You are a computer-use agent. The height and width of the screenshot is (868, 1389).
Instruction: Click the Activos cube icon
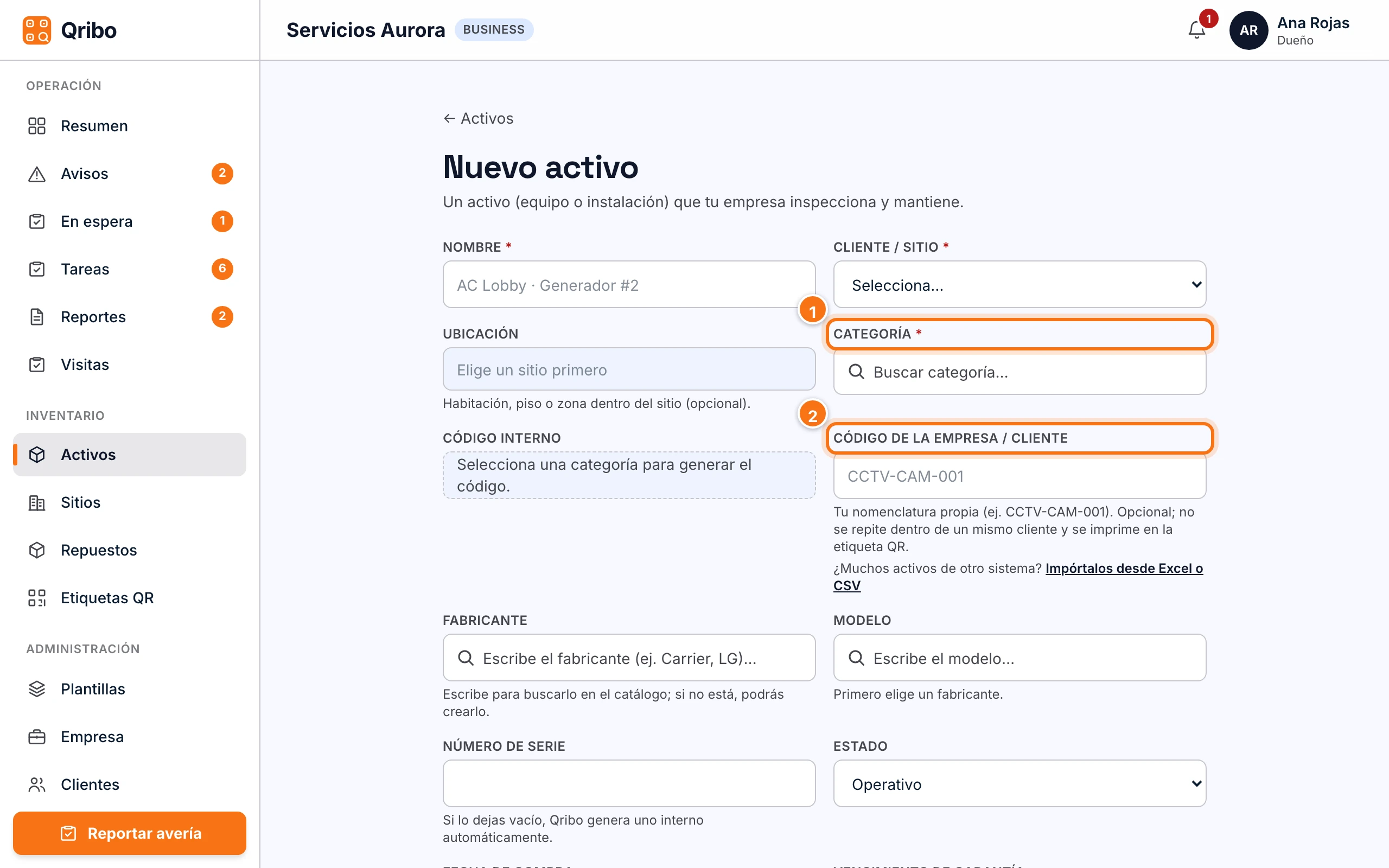[x=37, y=454]
